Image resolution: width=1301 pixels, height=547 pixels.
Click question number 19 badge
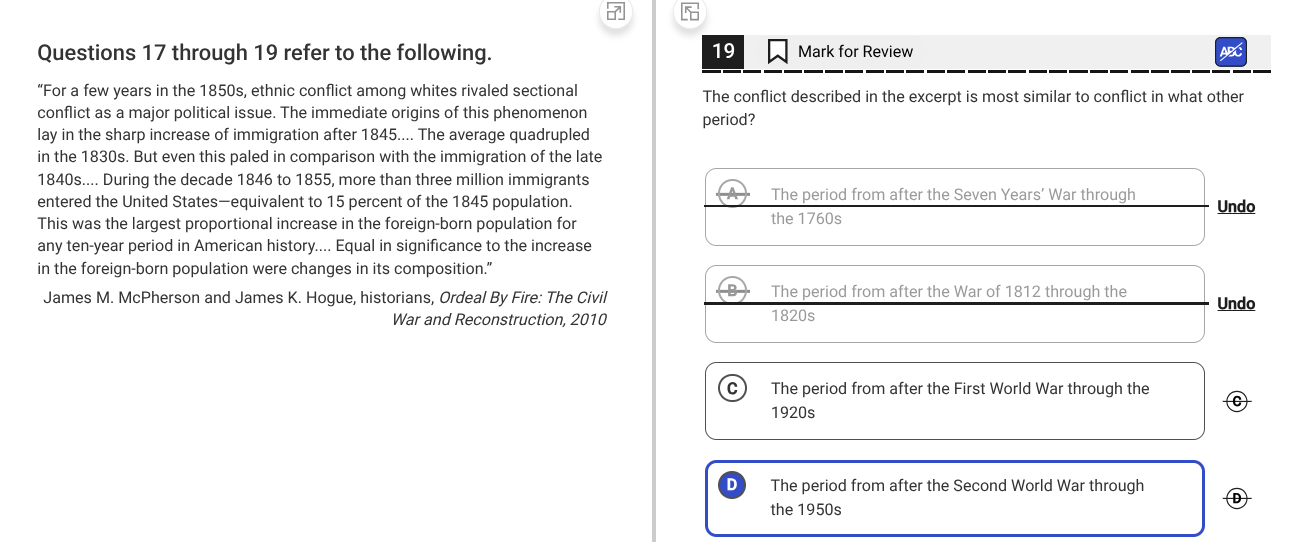click(x=723, y=51)
